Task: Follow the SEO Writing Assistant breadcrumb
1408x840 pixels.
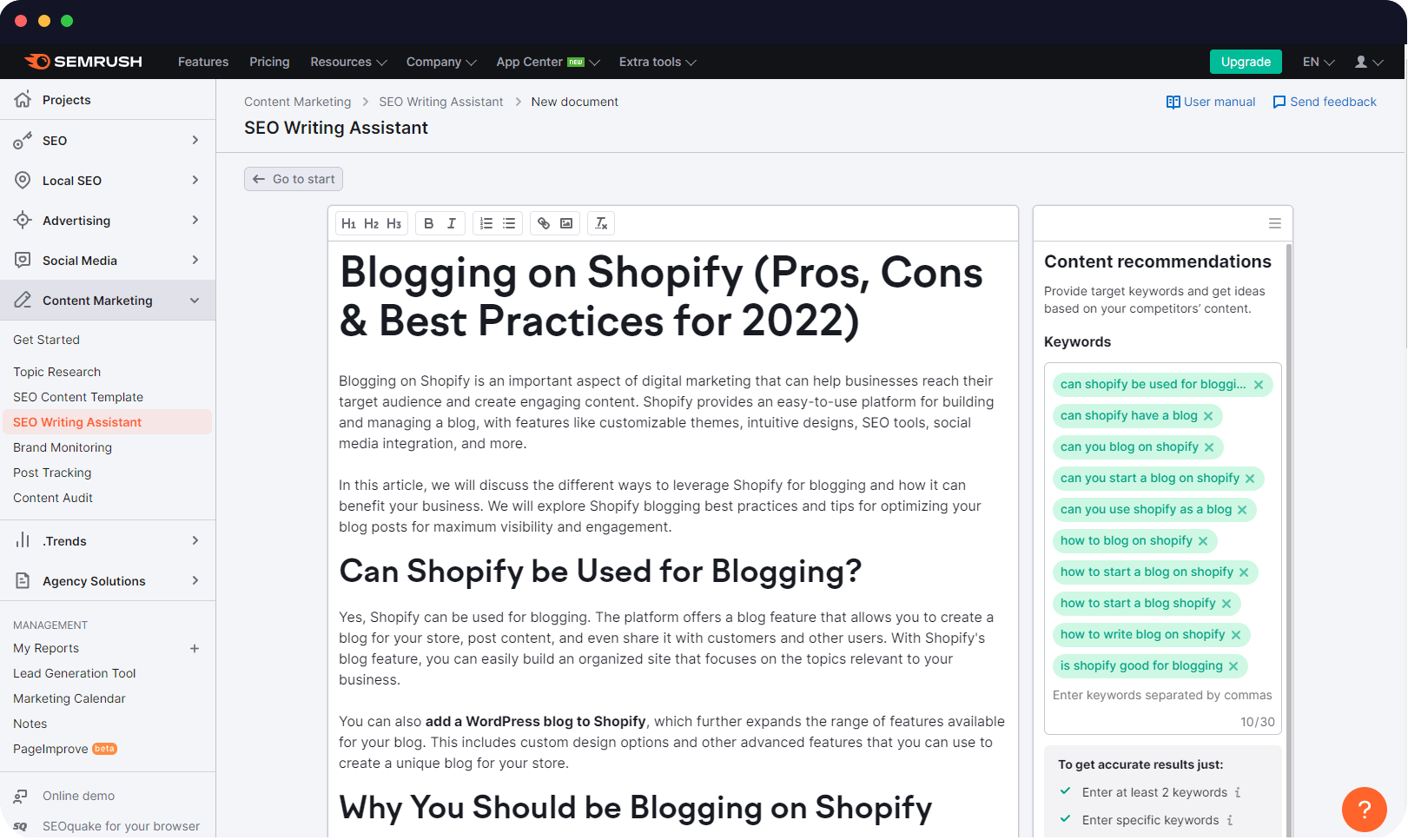Action: click(x=441, y=102)
